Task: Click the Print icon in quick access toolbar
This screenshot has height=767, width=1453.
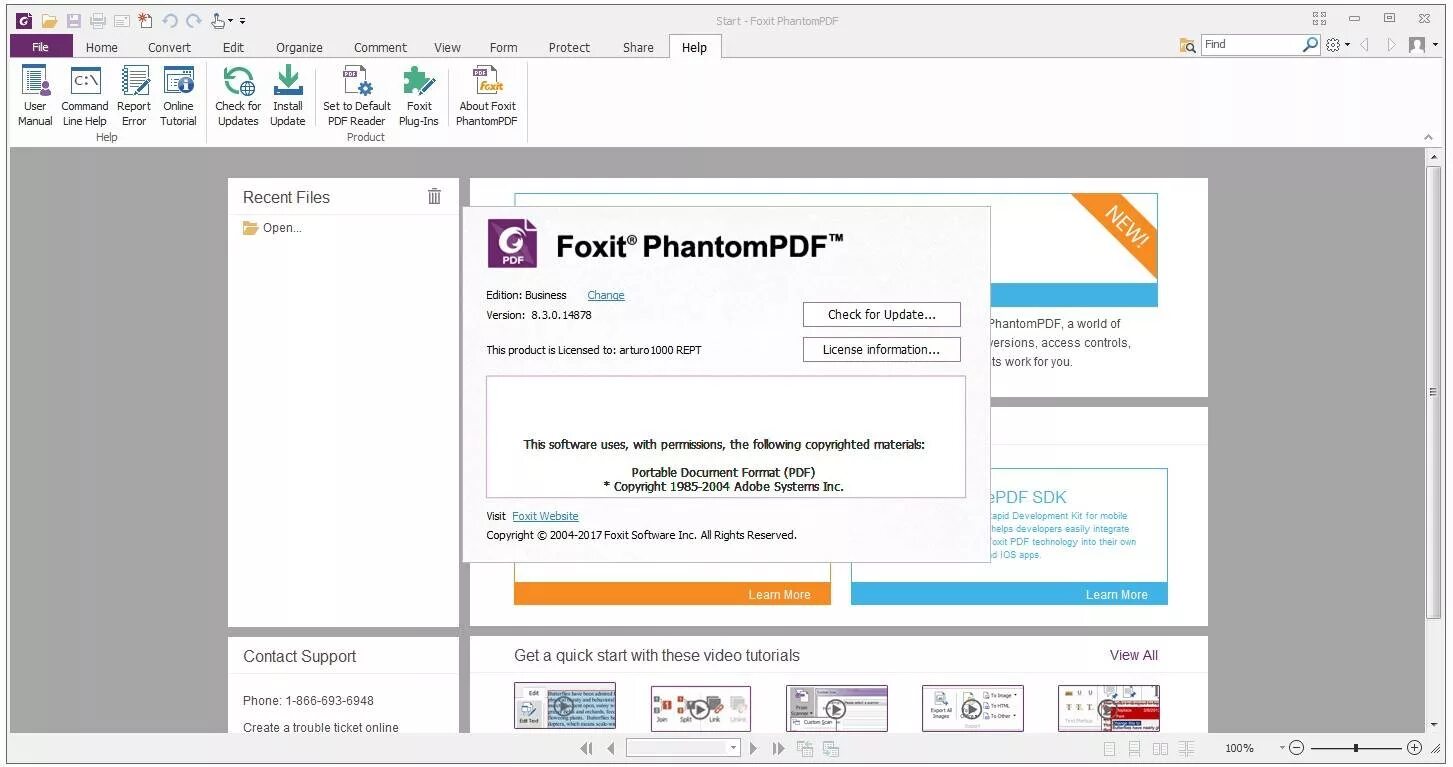Action: 98,20
